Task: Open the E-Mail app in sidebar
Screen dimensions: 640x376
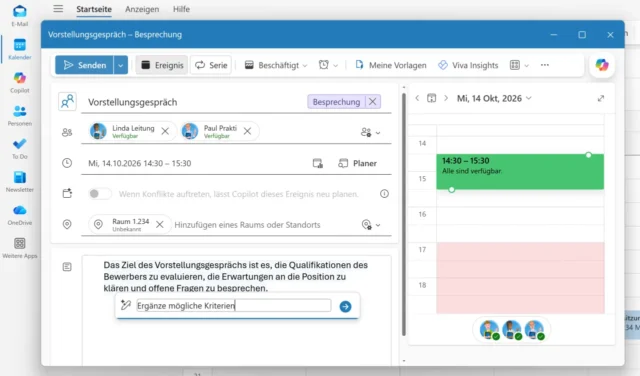Action: 20,16
